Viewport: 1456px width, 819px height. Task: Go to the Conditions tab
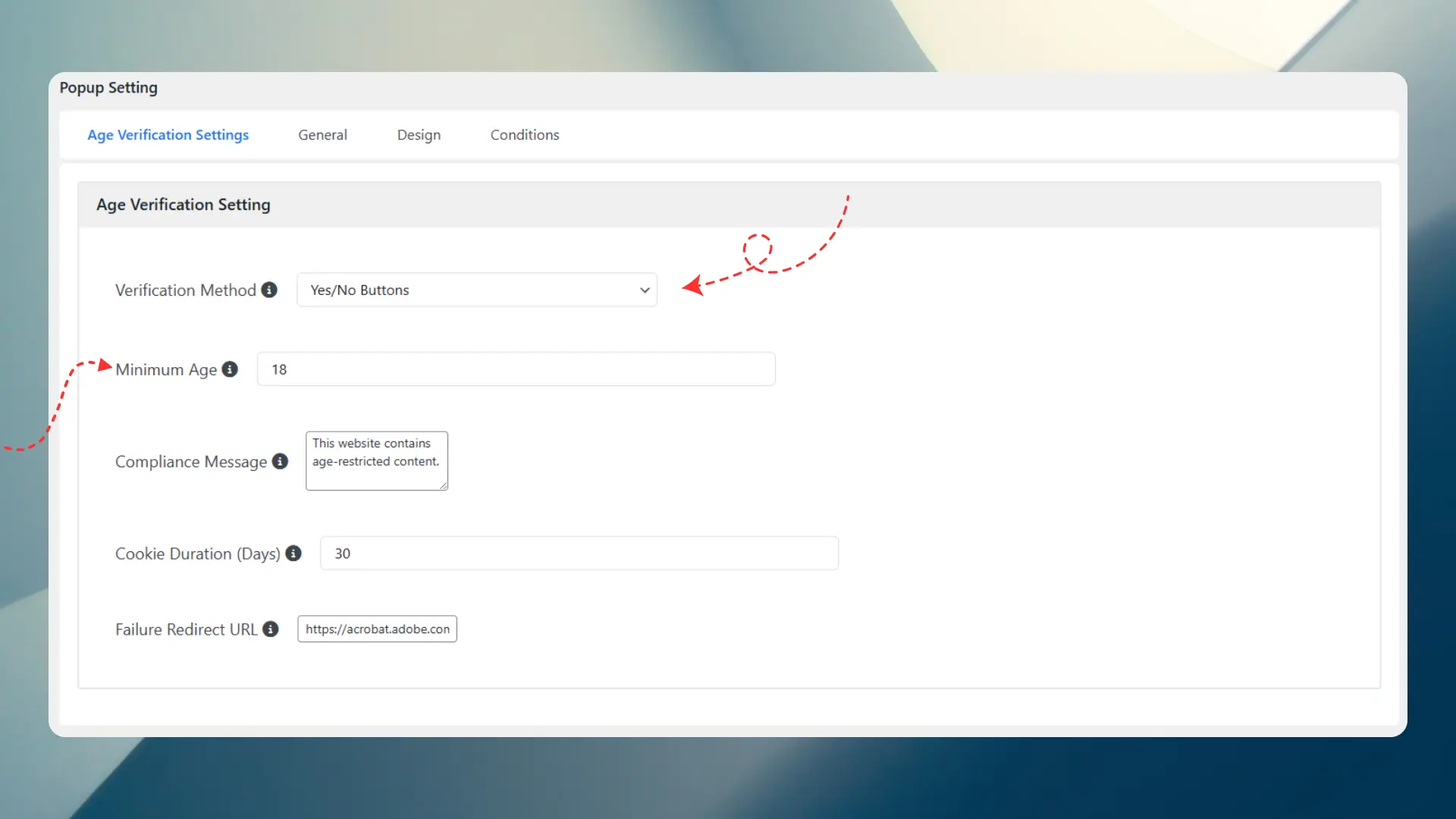[x=524, y=134]
